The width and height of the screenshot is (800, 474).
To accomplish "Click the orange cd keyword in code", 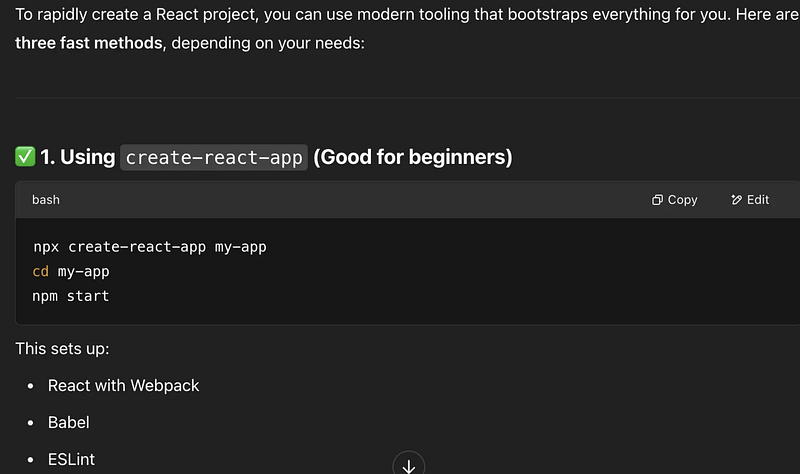I will click(x=41, y=271).
